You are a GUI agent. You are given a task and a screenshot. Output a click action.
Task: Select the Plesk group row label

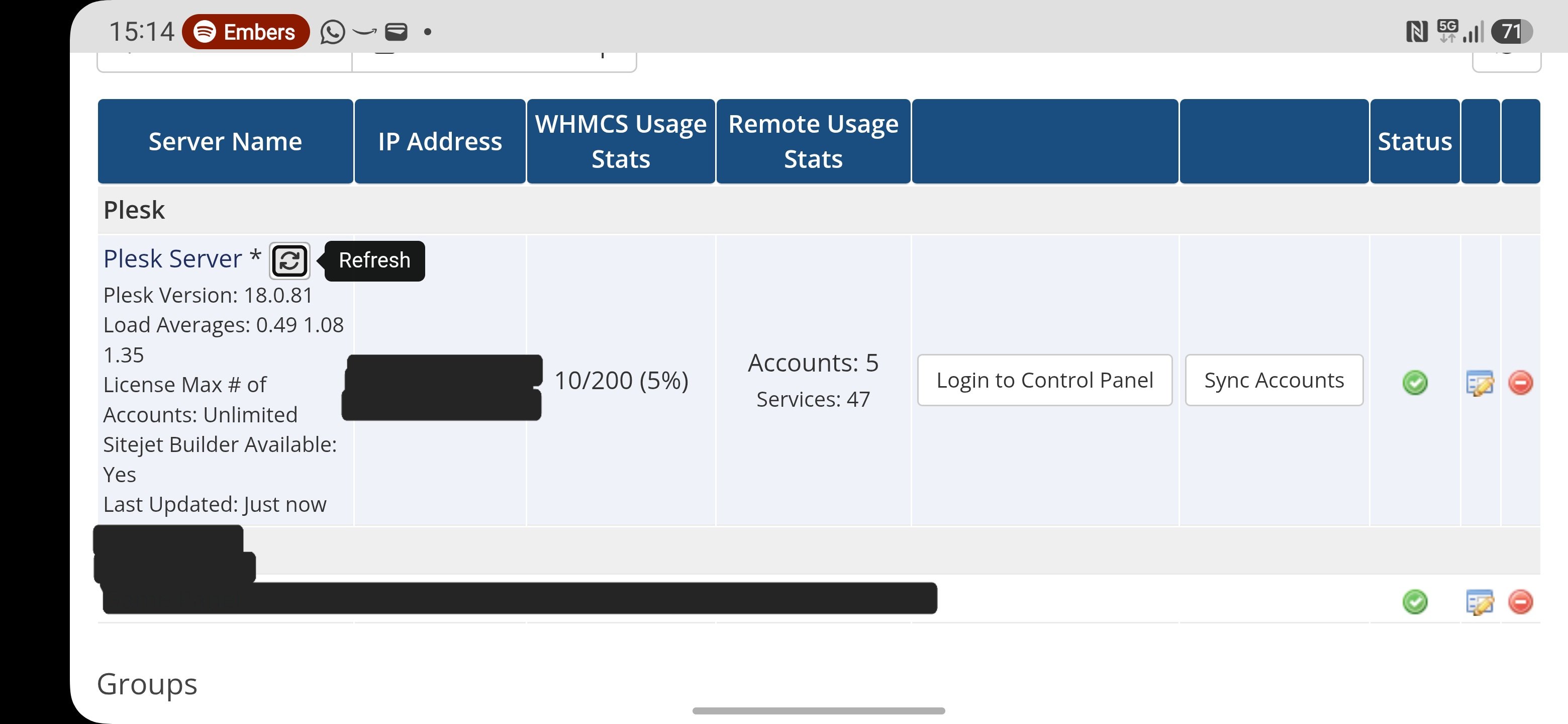point(134,210)
